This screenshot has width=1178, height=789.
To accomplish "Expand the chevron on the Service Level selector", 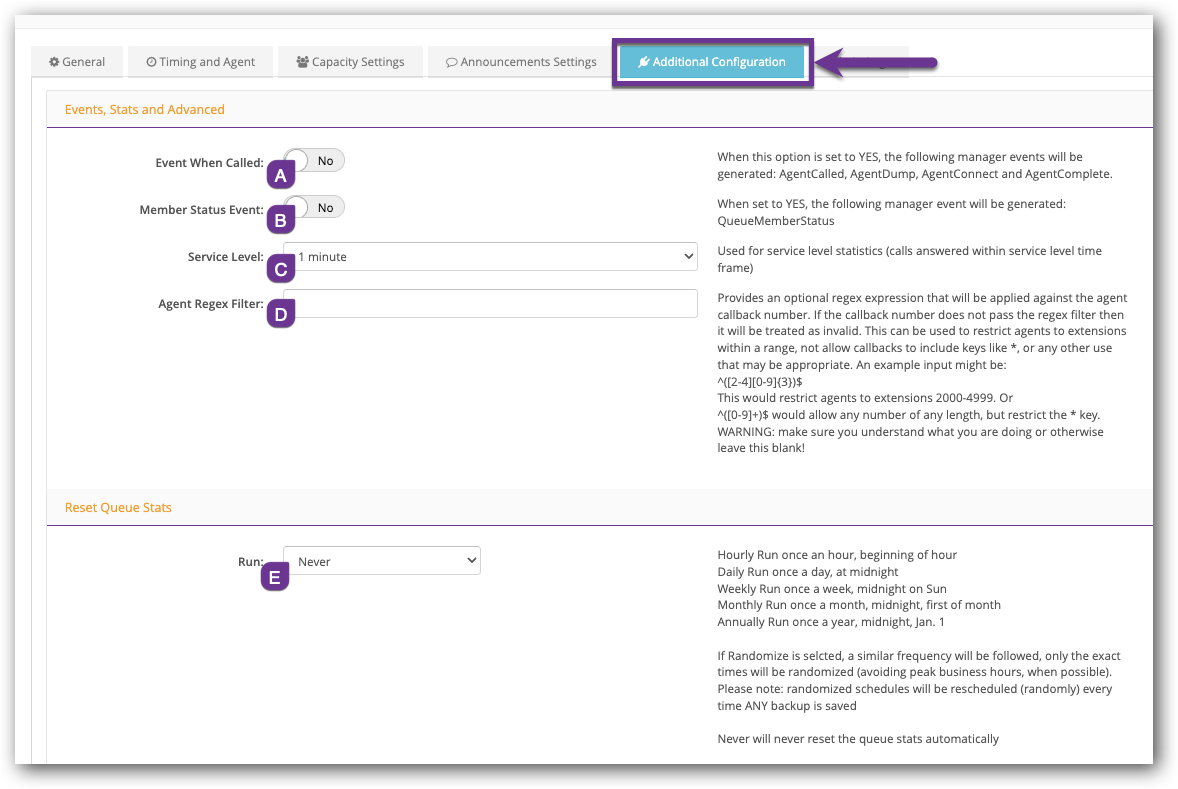I will click(x=688, y=256).
